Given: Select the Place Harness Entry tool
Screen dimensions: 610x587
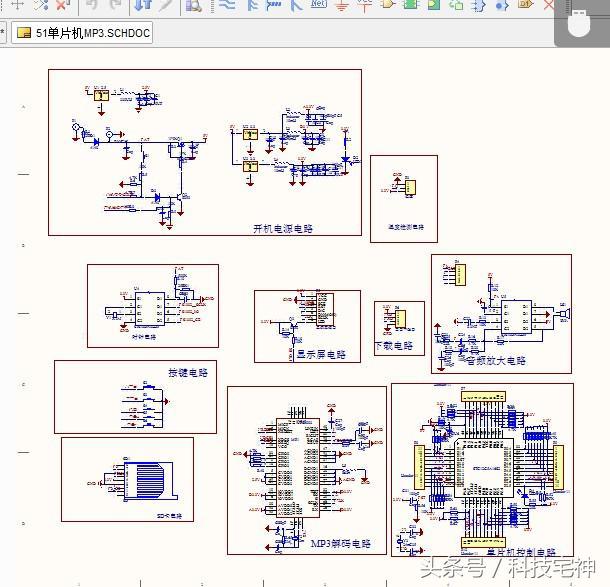Looking at the screenshot, I should 502,5.
